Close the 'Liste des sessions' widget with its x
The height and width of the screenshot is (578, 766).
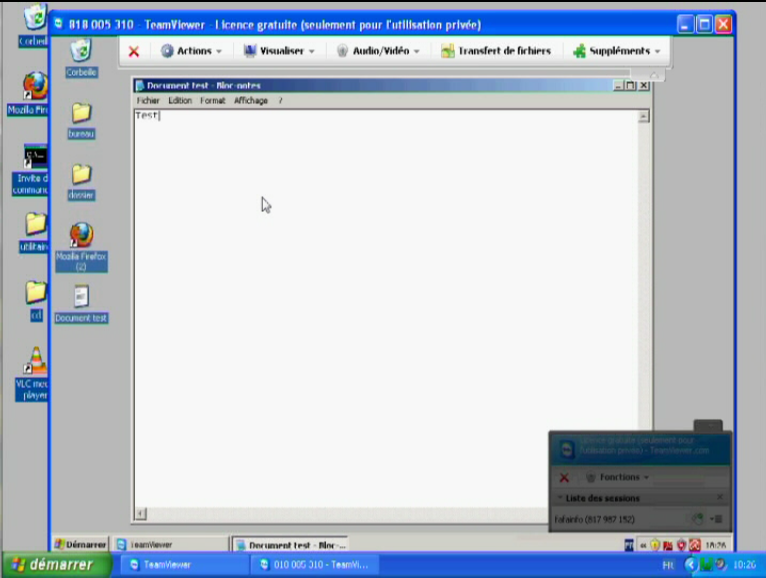tap(720, 497)
